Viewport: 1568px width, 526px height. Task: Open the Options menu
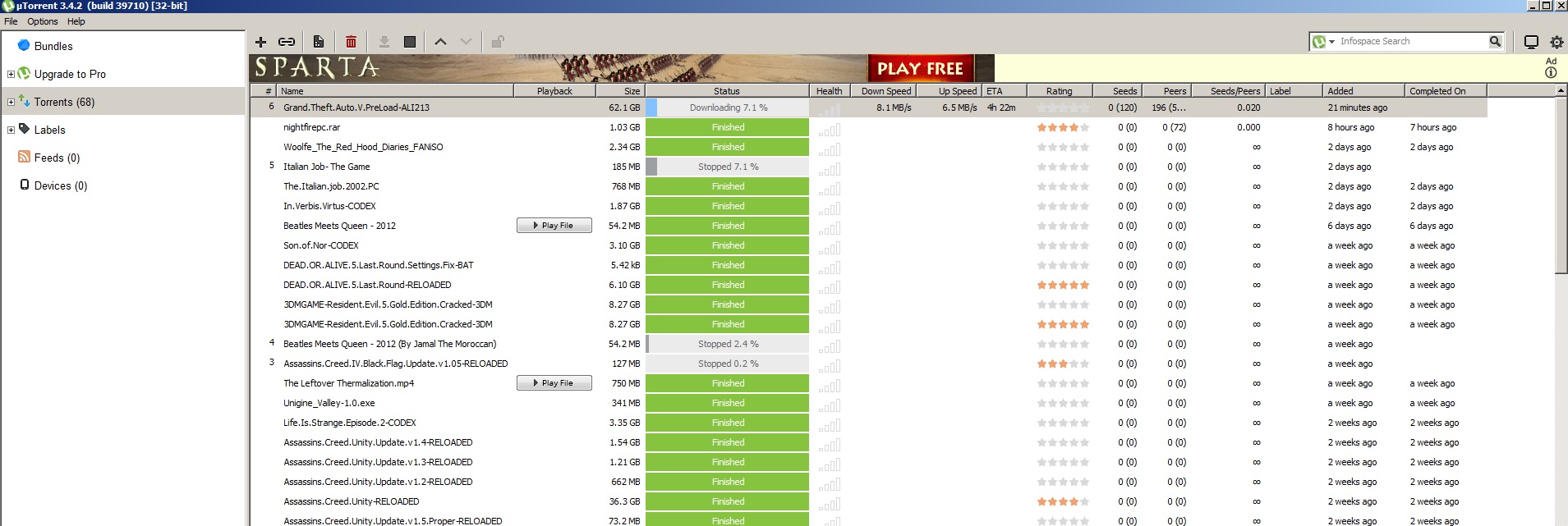[x=43, y=21]
